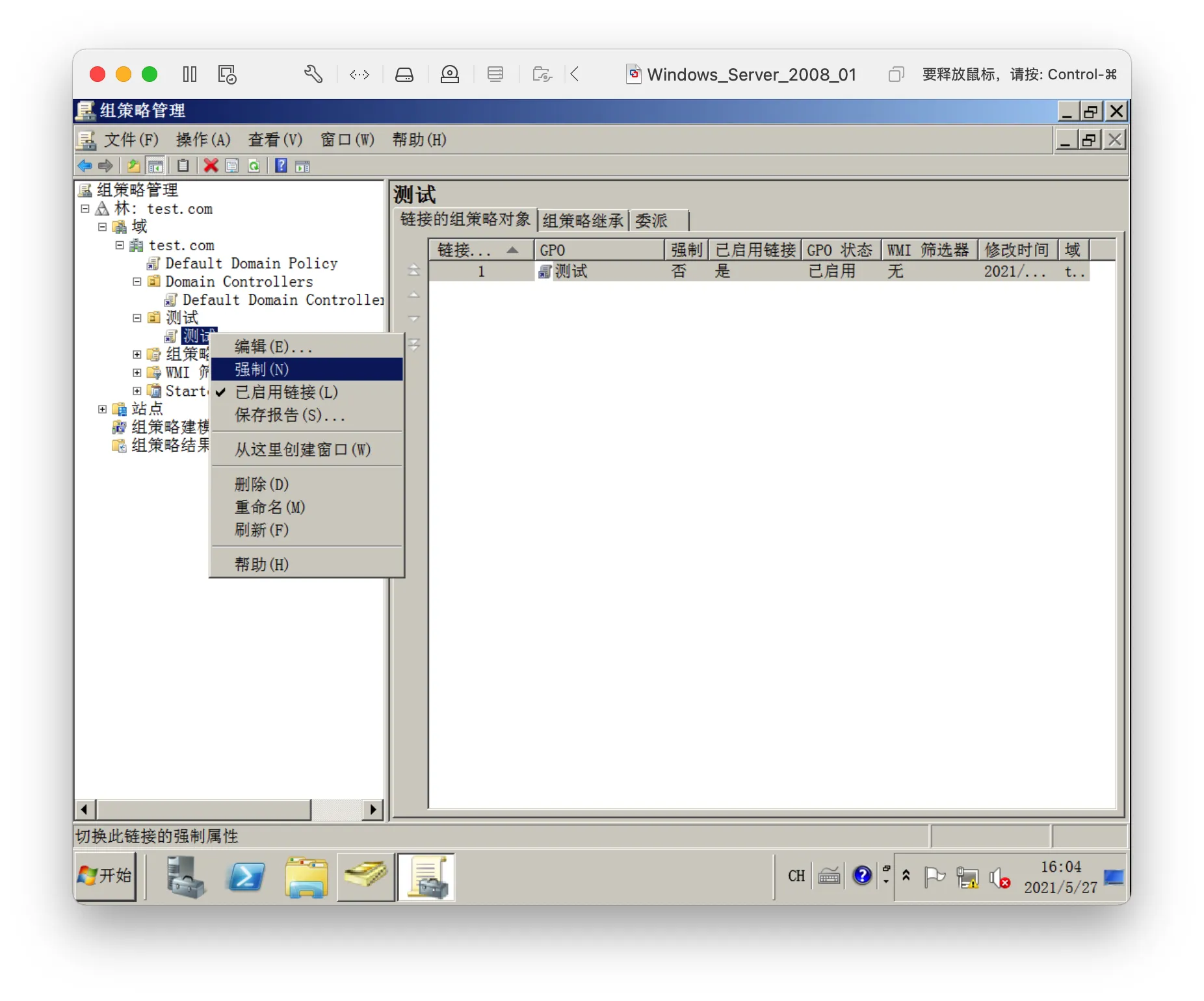Collapse the 域 node
The width and height of the screenshot is (1204, 1001).
[x=103, y=227]
